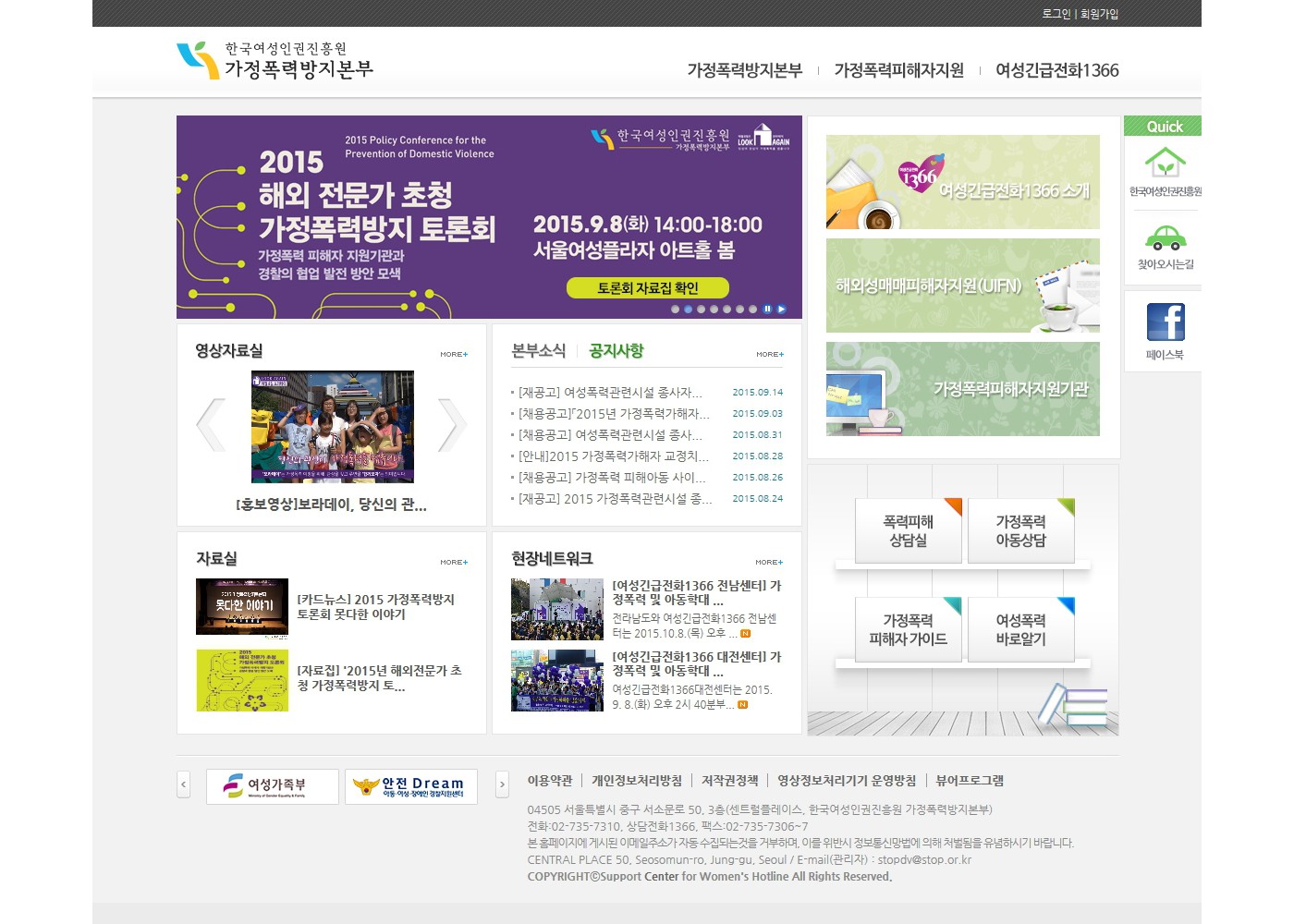Viewport: 1294px width, 924px height.
Task: Select the second banner slide dot
Action: click(x=689, y=310)
